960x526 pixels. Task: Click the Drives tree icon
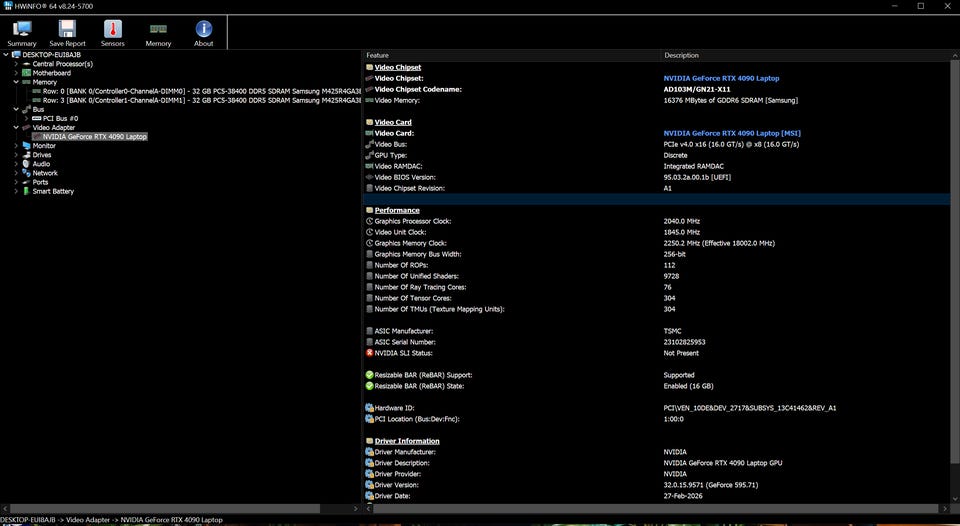tap(26, 155)
